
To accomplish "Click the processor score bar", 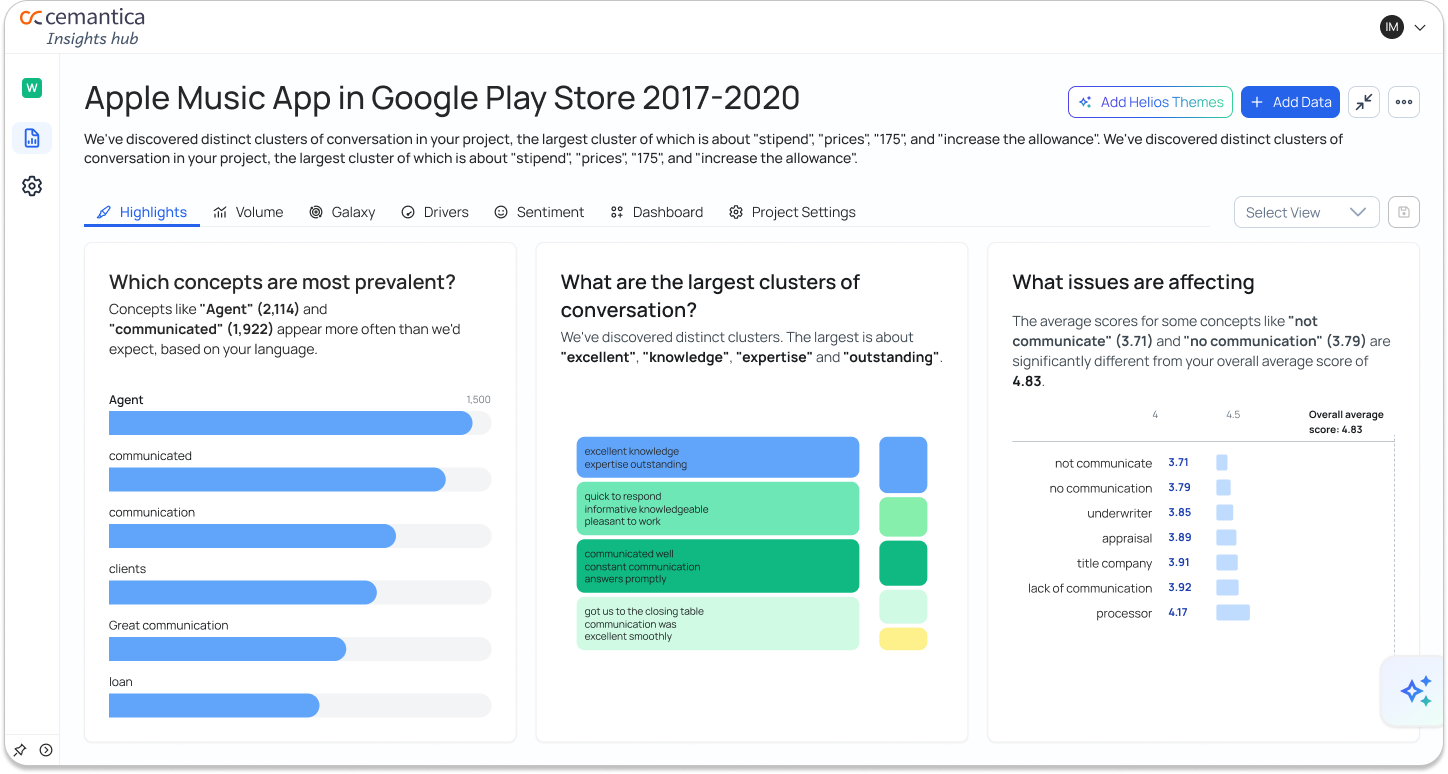I will (1233, 613).
